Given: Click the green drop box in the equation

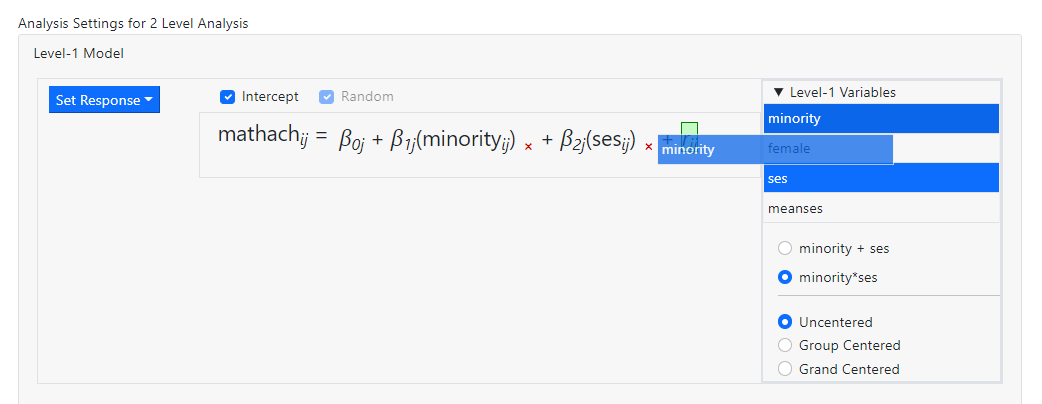Looking at the screenshot, I should click(x=689, y=130).
